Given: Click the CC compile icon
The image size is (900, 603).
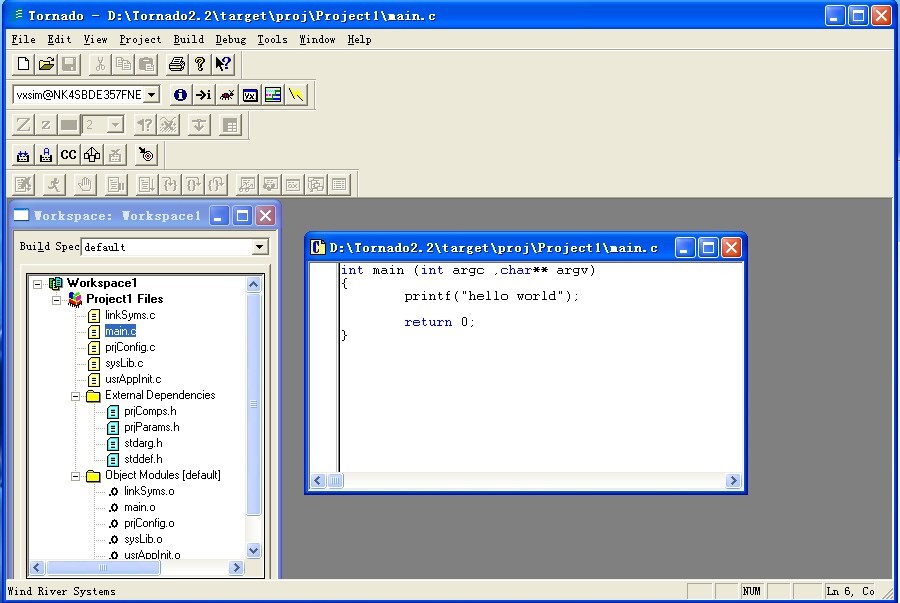Looking at the screenshot, I should [69, 154].
